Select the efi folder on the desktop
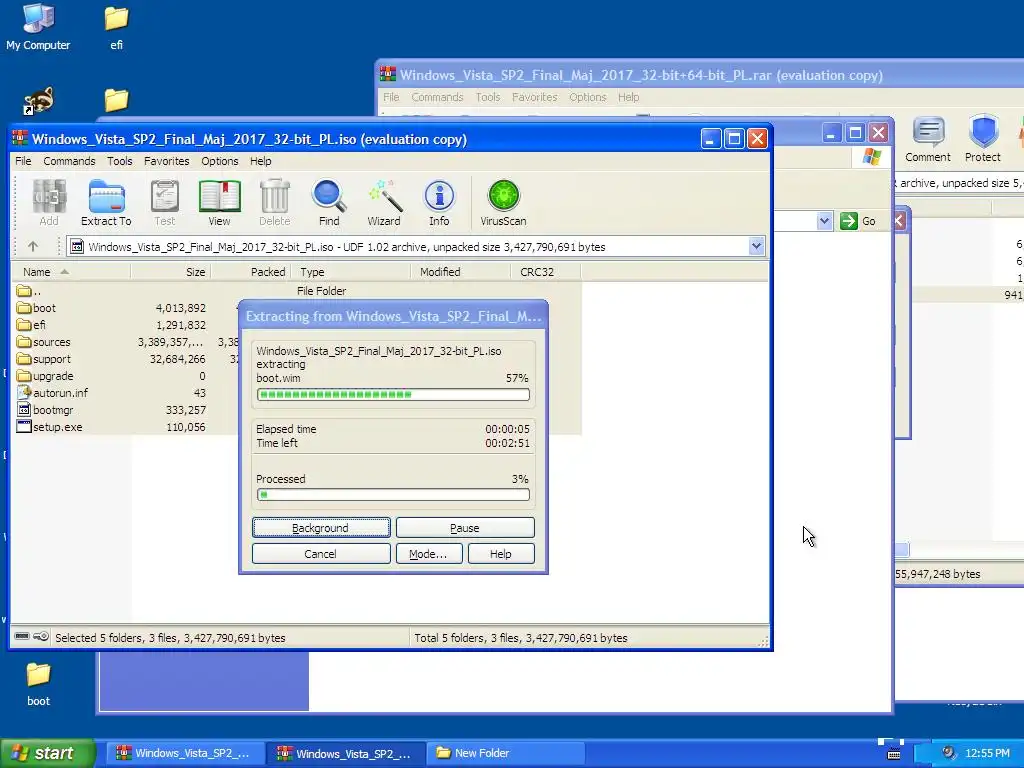 (116, 29)
